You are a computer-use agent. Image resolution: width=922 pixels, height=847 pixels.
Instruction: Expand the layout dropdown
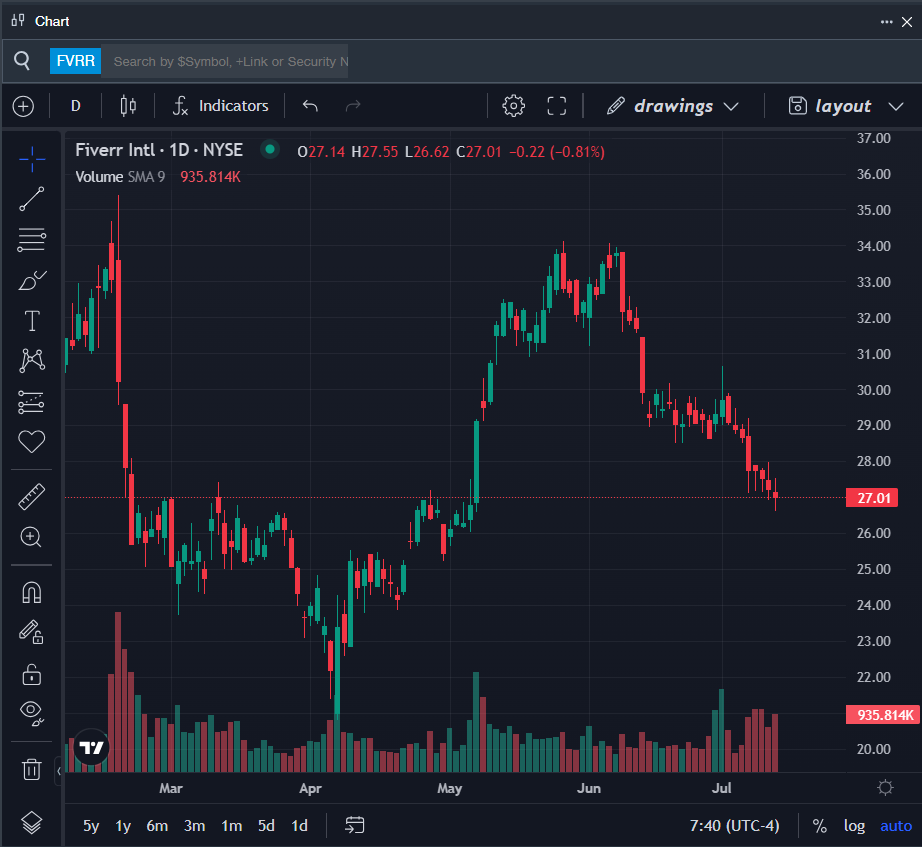click(x=846, y=106)
